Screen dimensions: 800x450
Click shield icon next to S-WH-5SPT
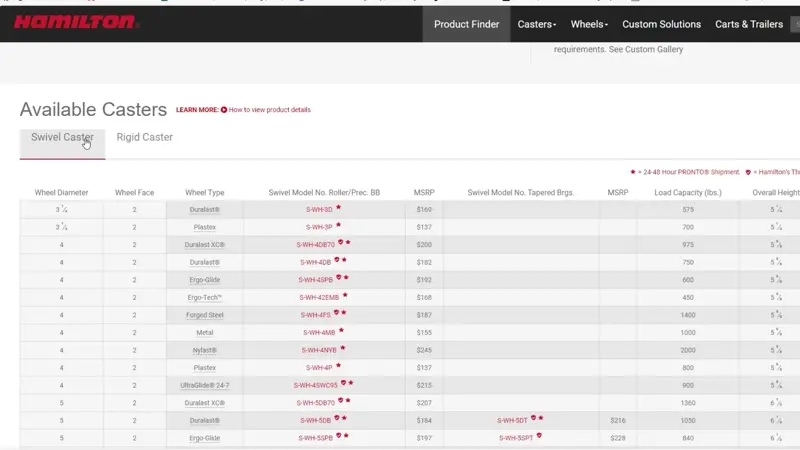[x=539, y=436]
